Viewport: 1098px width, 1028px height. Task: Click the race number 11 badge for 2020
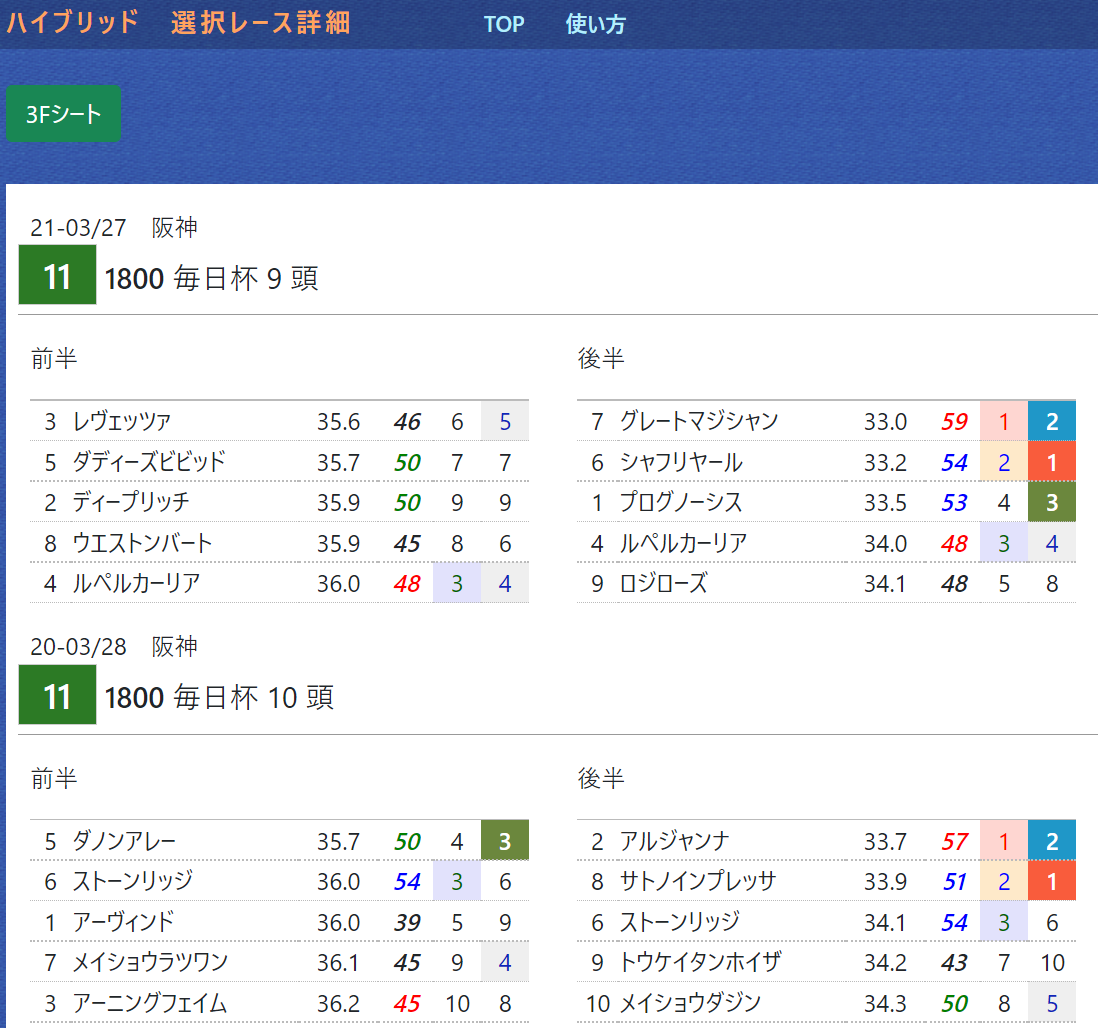click(57, 694)
